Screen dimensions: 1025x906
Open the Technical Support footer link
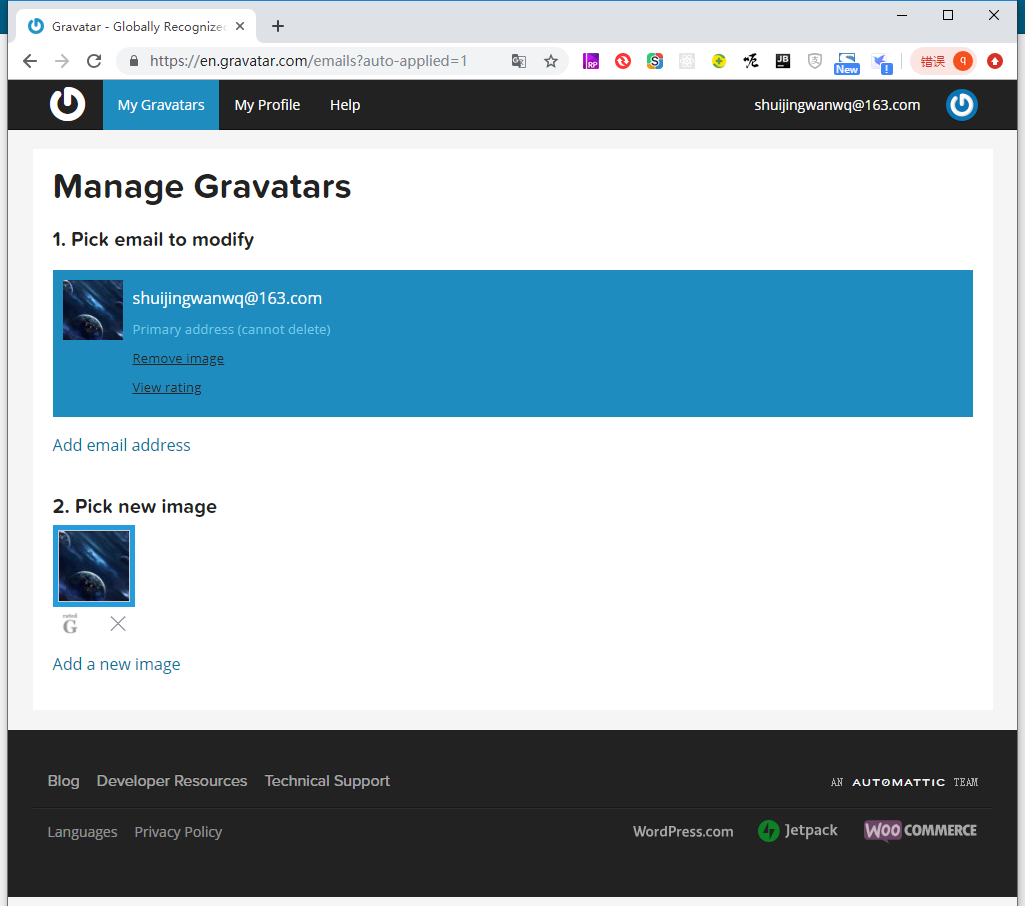(327, 781)
